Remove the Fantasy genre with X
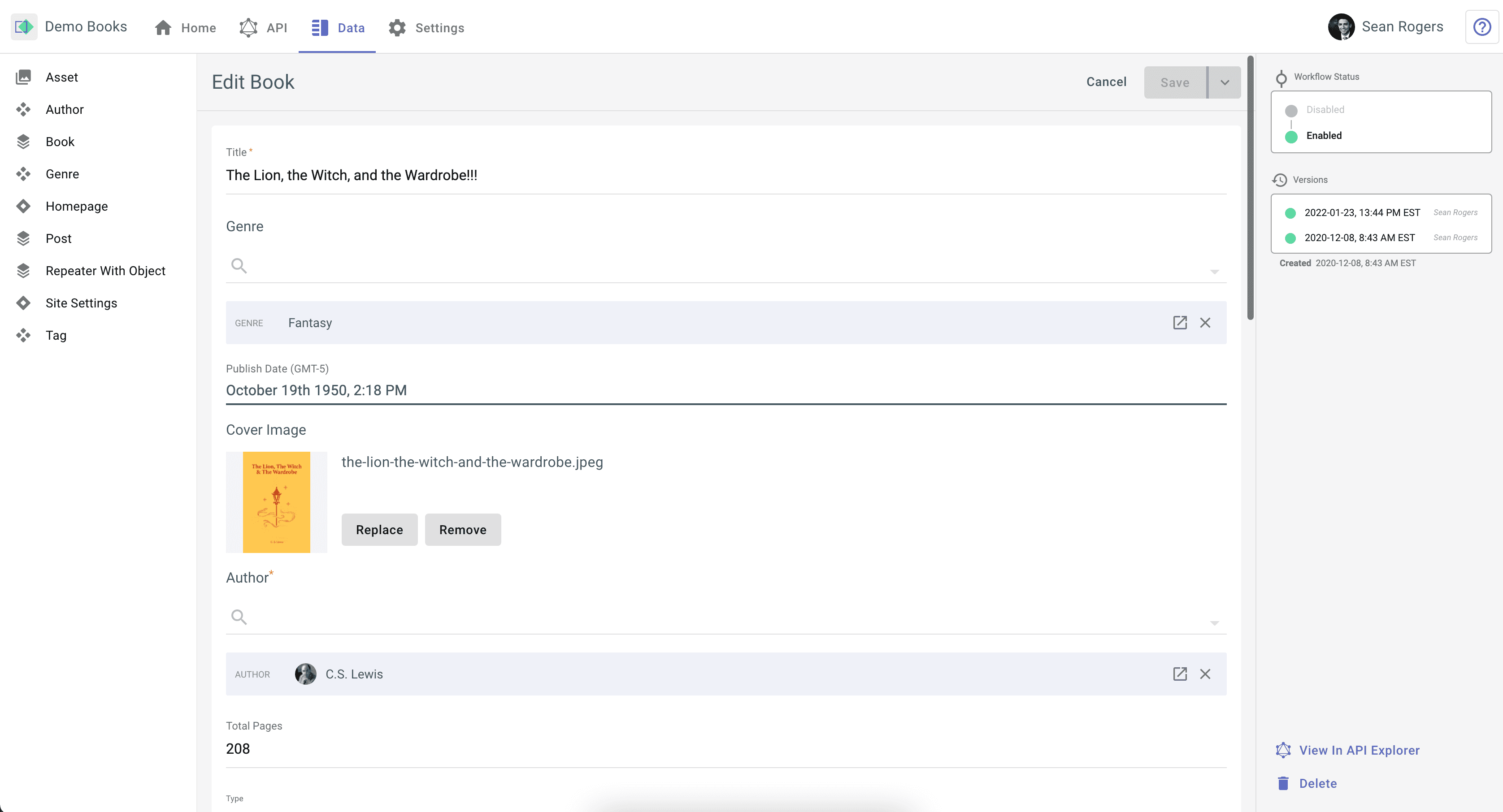1503x812 pixels. [x=1205, y=322]
